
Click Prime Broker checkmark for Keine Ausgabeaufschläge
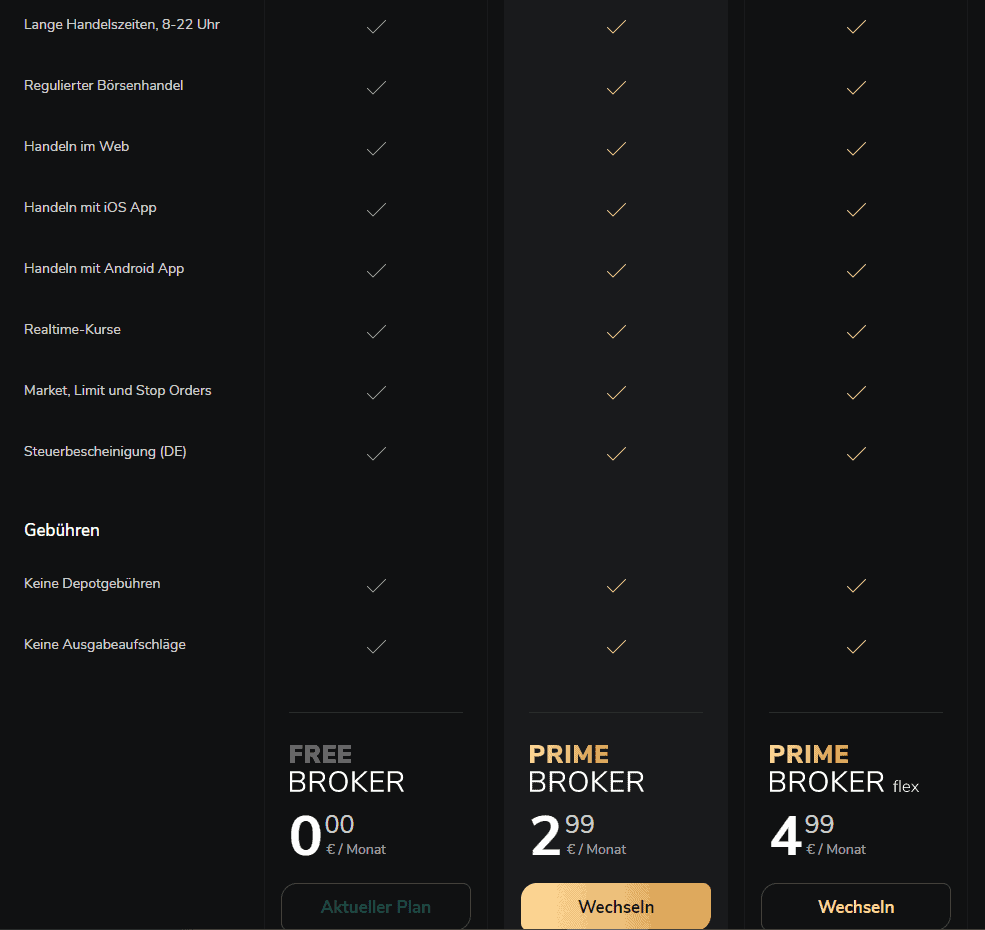616,647
